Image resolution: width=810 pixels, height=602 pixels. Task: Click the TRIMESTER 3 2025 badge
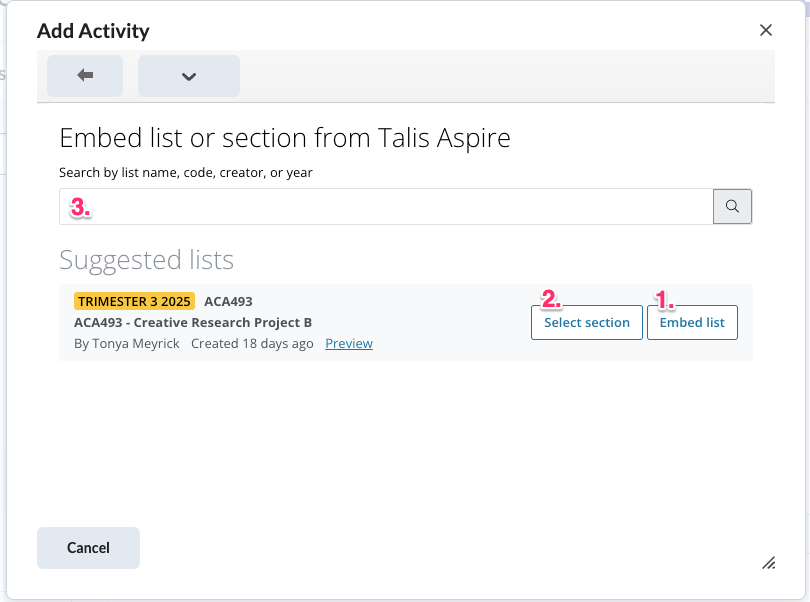(135, 301)
